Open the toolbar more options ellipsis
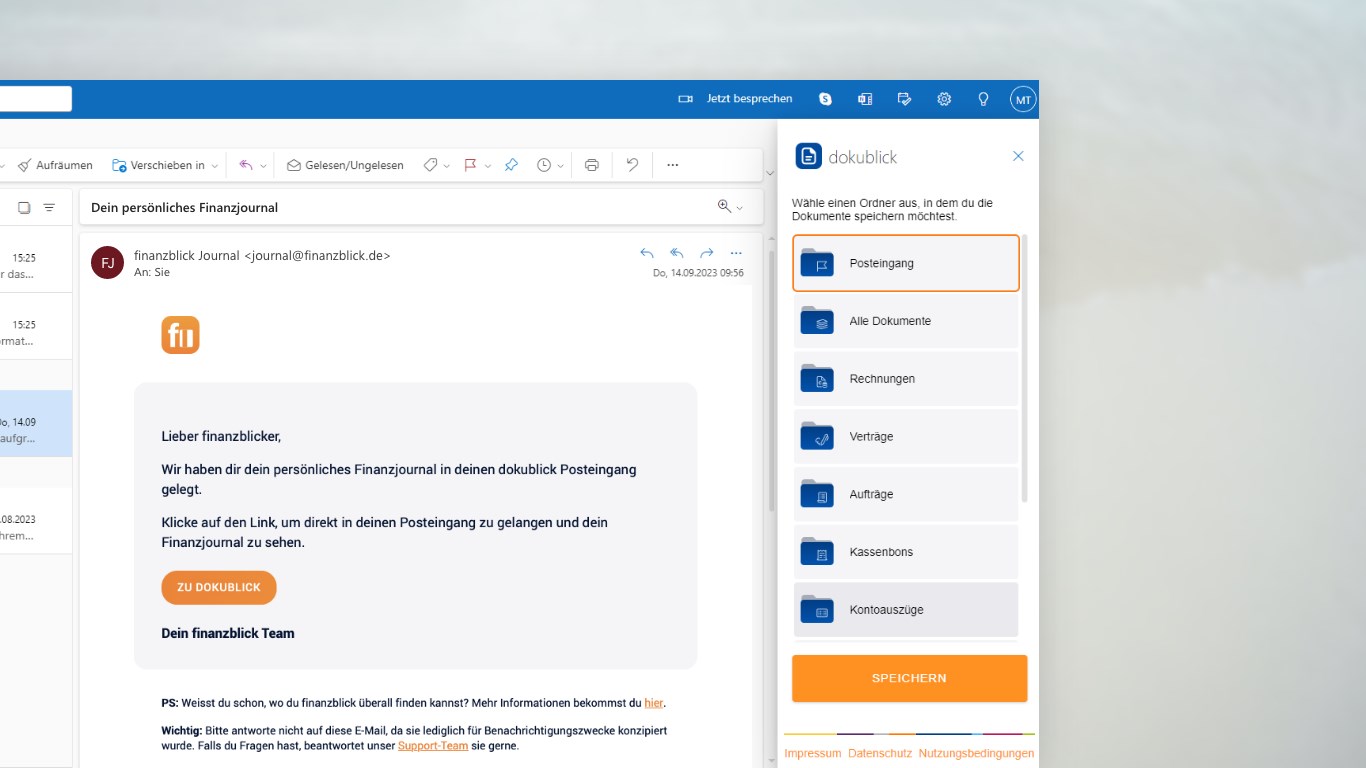 click(x=672, y=165)
